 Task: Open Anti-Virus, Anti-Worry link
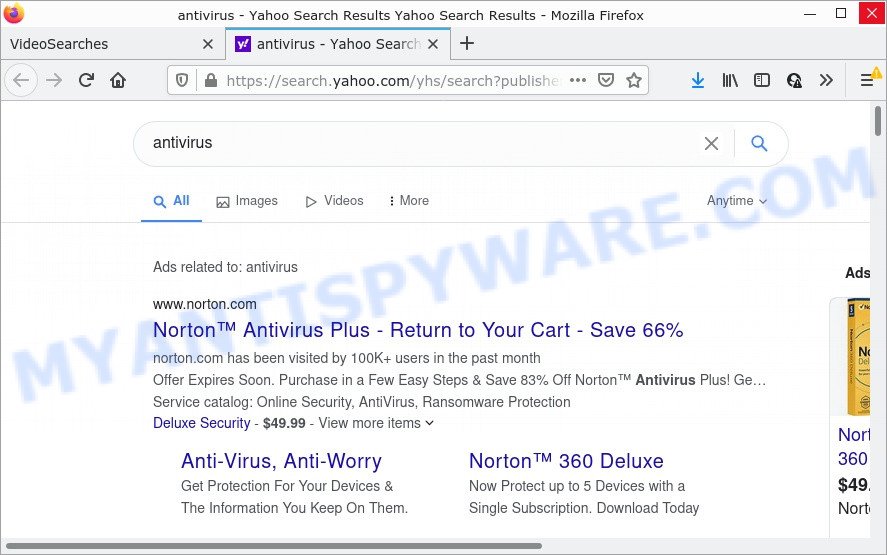tap(281, 461)
